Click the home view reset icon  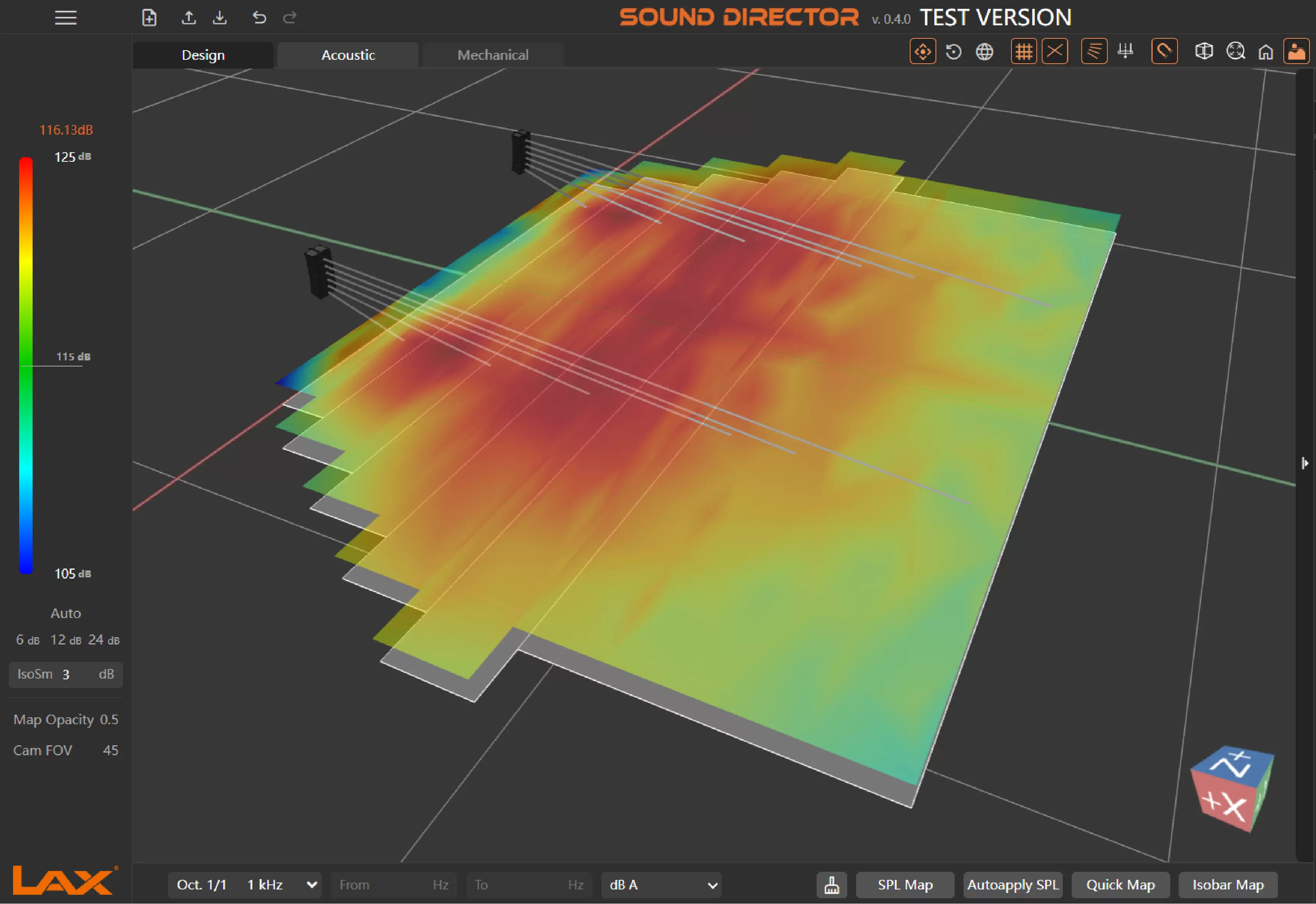tap(1265, 52)
